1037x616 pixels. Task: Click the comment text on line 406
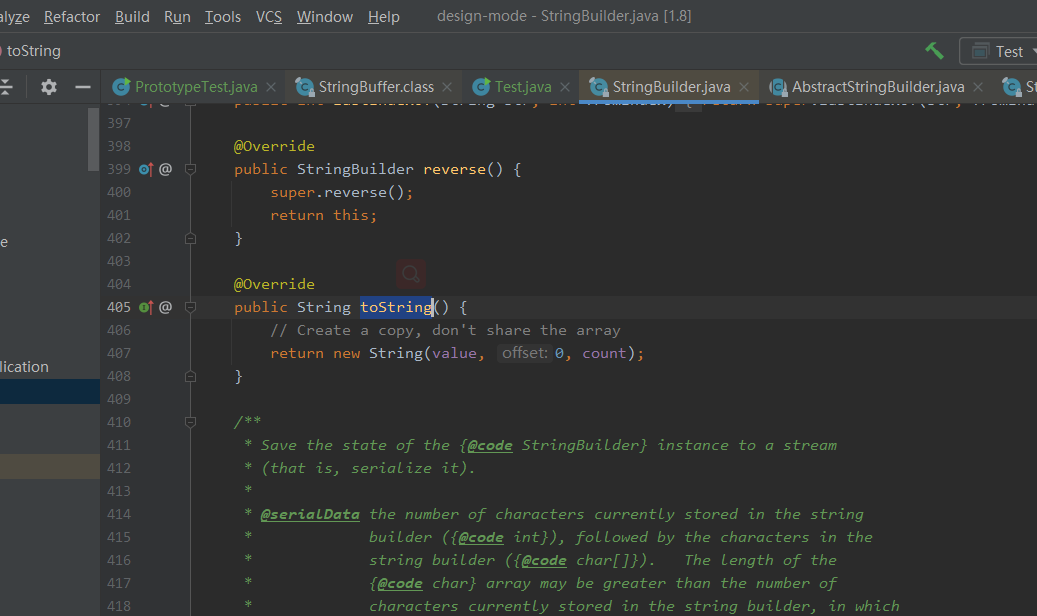click(x=445, y=330)
